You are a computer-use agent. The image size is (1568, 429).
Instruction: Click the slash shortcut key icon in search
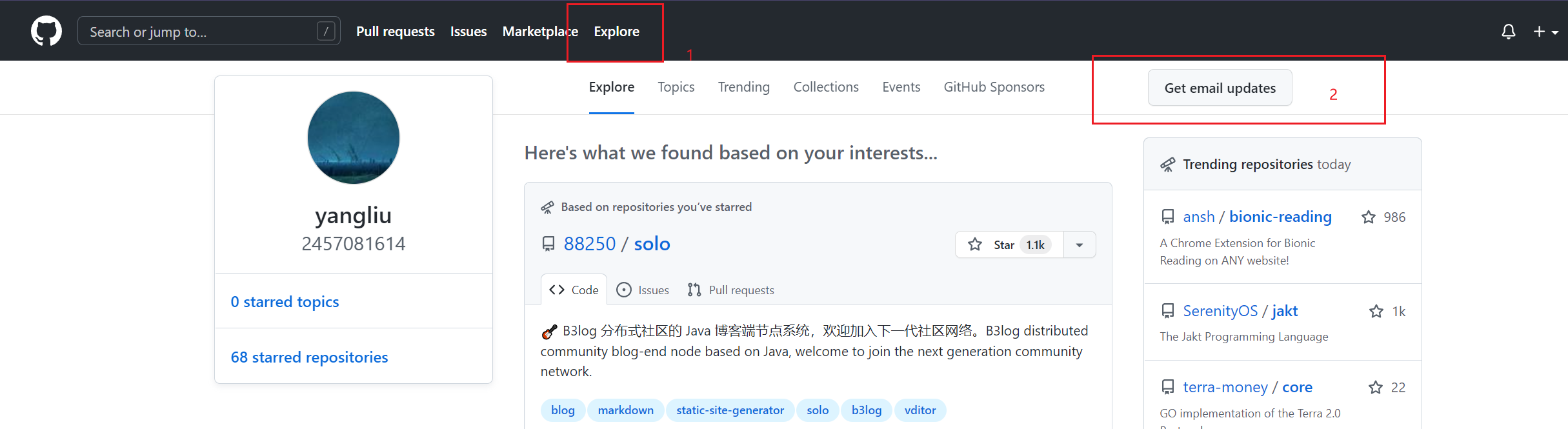coord(327,31)
